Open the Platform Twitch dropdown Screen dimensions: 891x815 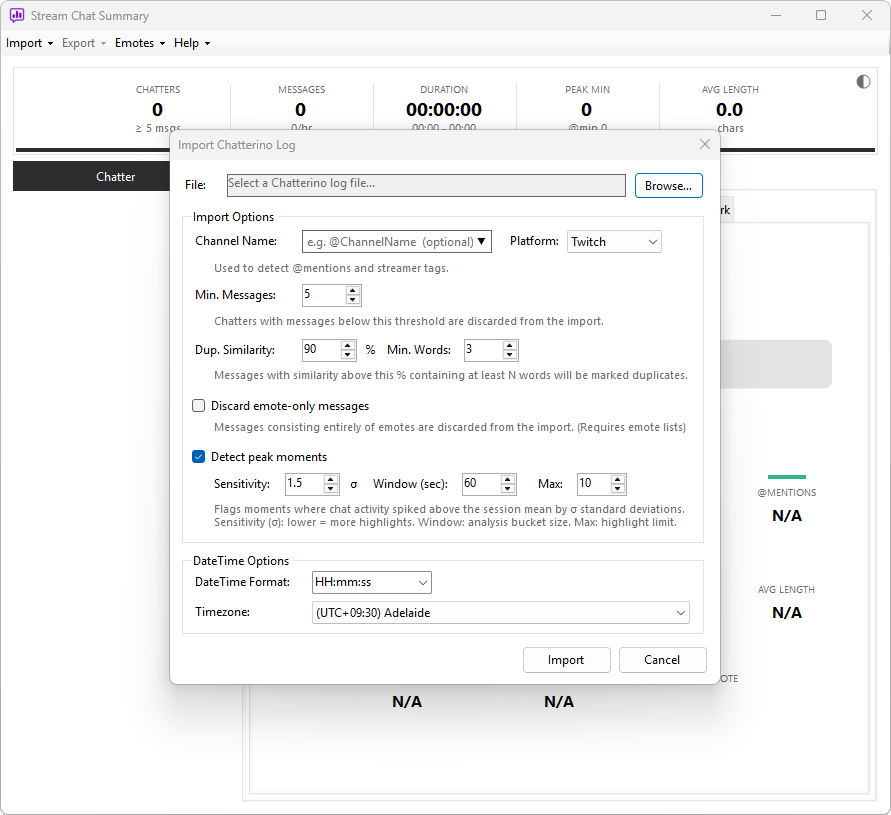[614, 242]
